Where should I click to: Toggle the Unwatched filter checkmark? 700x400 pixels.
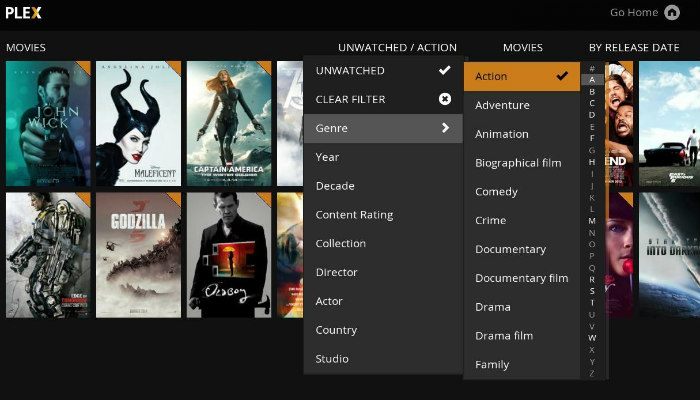tap(444, 70)
